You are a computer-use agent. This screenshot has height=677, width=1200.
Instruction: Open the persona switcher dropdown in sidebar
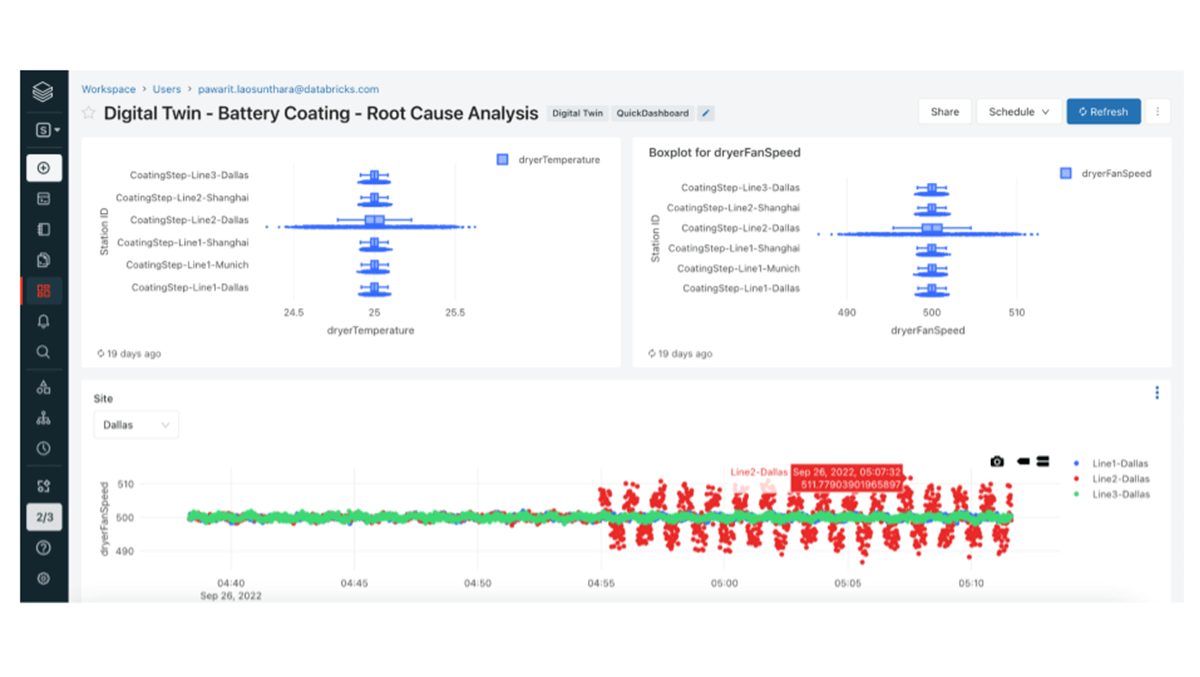click(45, 130)
